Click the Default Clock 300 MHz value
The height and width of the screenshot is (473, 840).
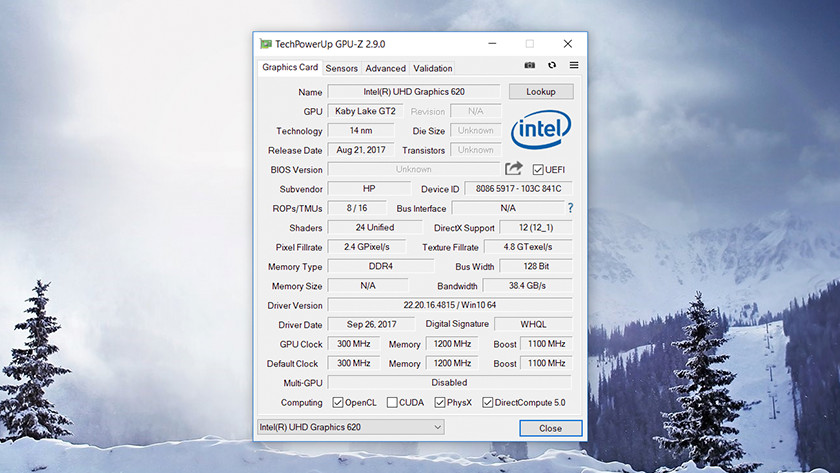coord(354,363)
